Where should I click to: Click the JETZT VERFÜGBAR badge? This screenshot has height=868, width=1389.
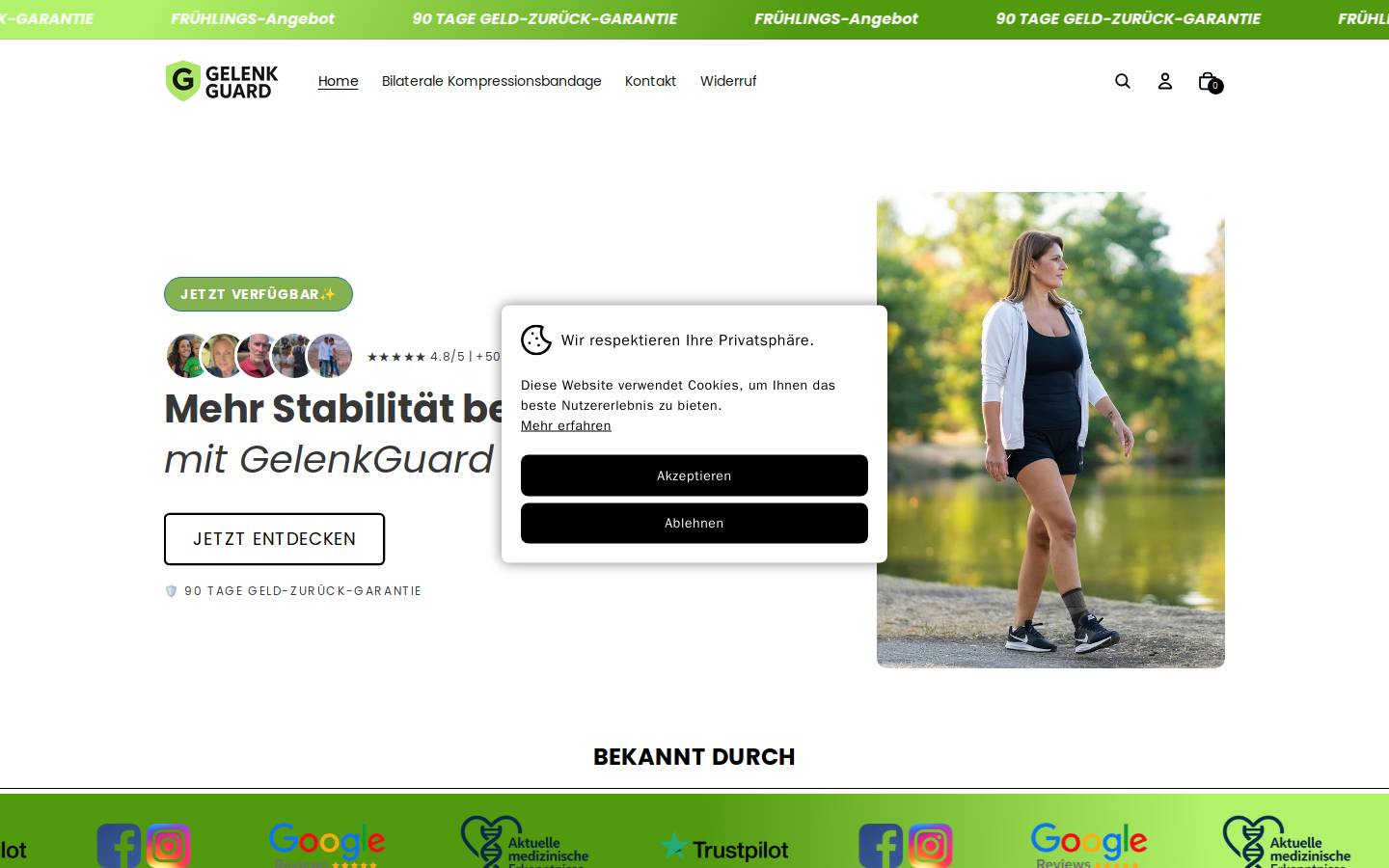coord(259,294)
